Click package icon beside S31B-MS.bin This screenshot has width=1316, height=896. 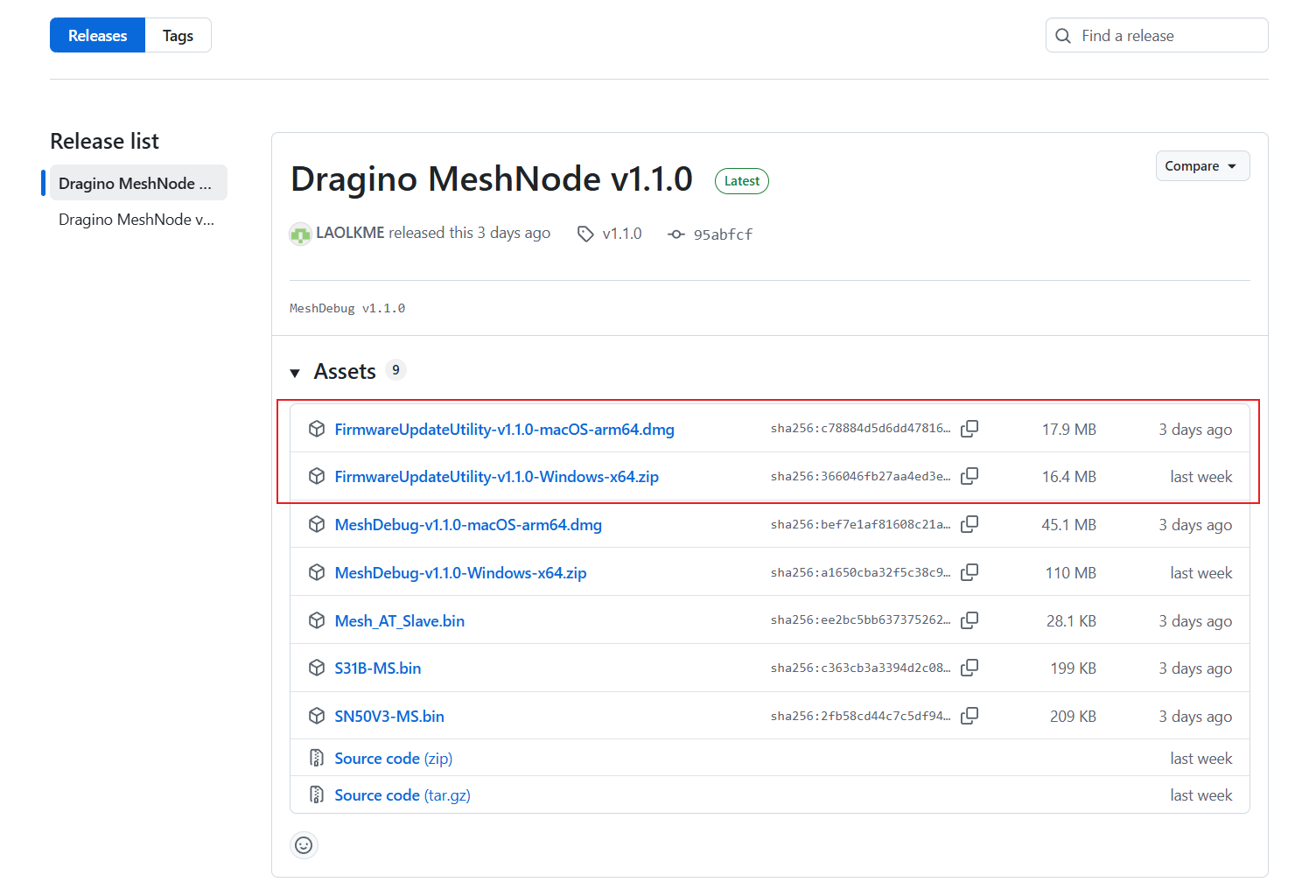tap(317, 668)
